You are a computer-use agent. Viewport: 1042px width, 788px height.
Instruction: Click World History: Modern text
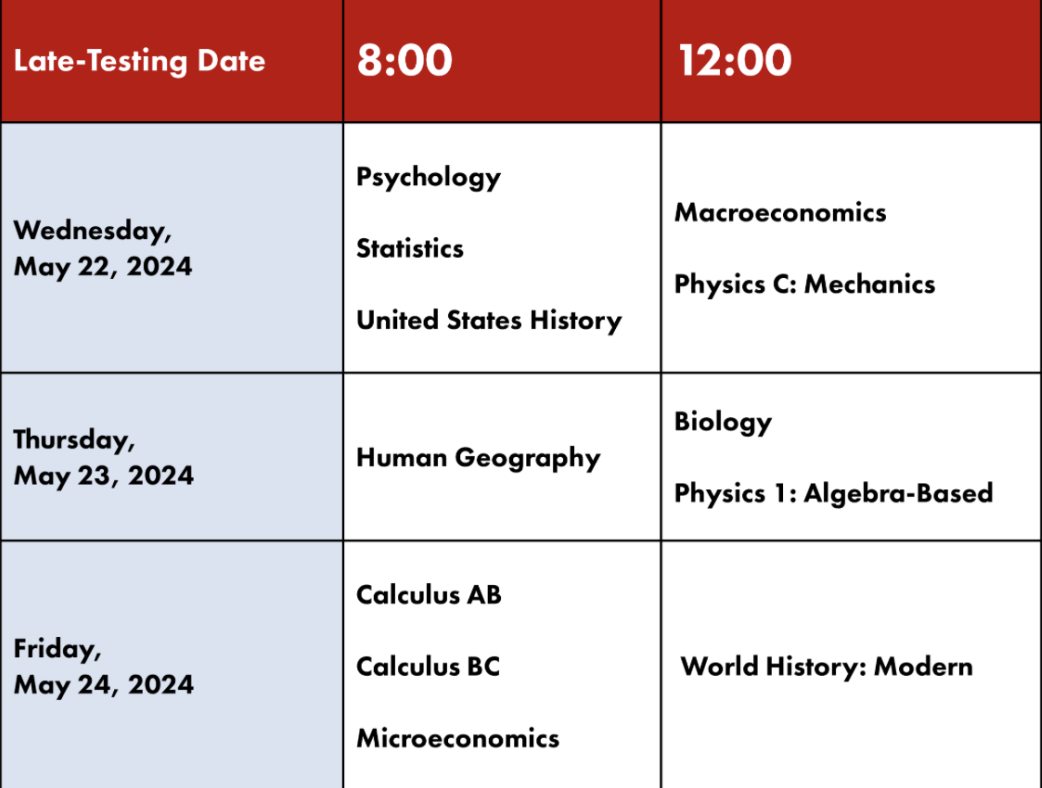[x=827, y=666]
